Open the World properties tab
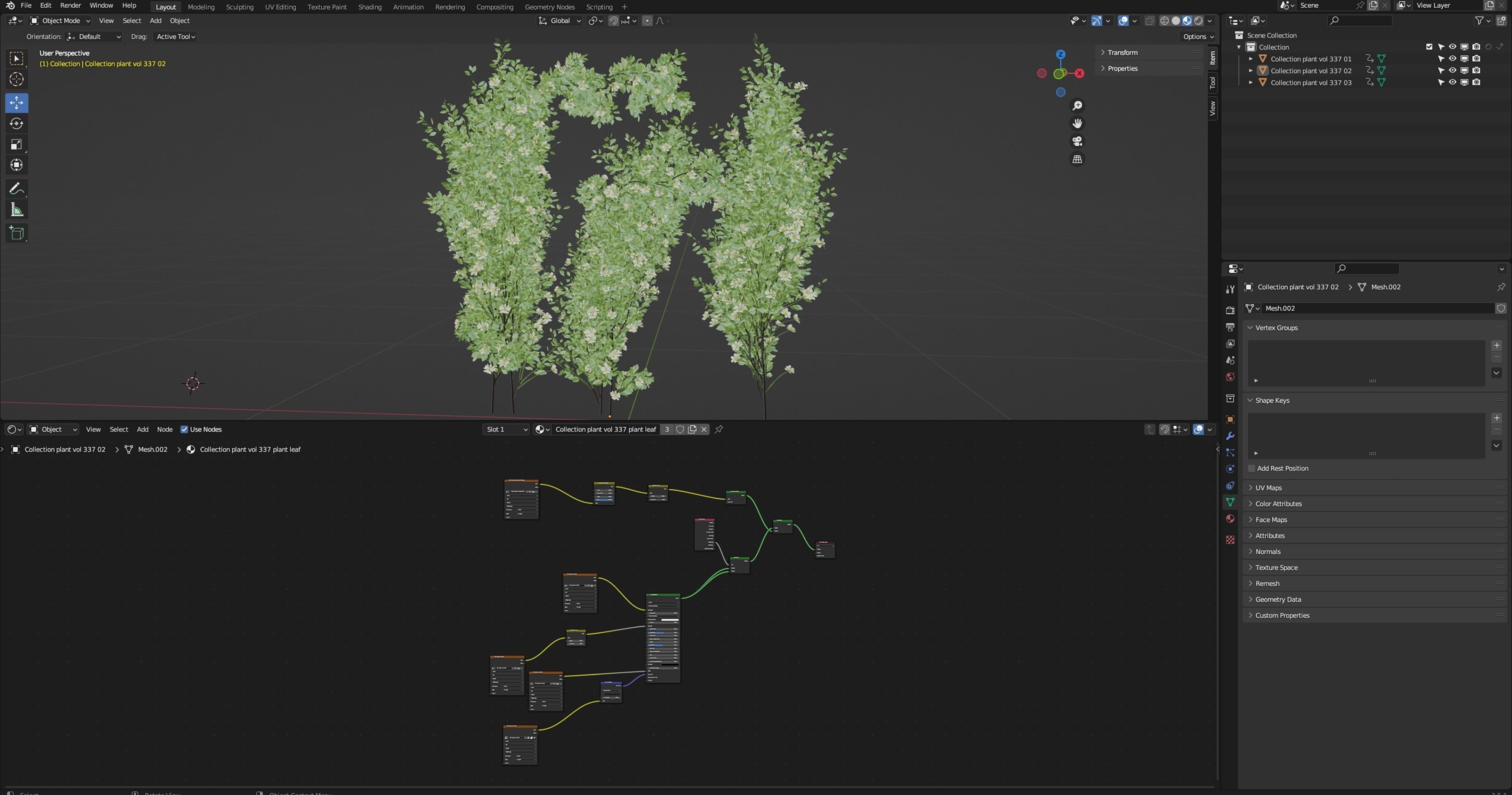 1230,377
